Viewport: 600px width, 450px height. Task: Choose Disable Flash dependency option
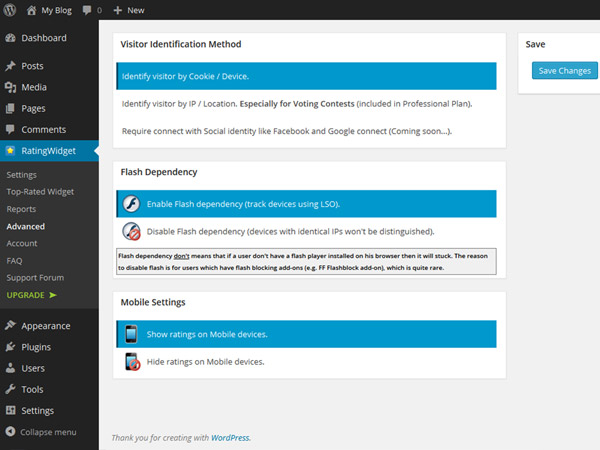pyautogui.click(x=306, y=231)
